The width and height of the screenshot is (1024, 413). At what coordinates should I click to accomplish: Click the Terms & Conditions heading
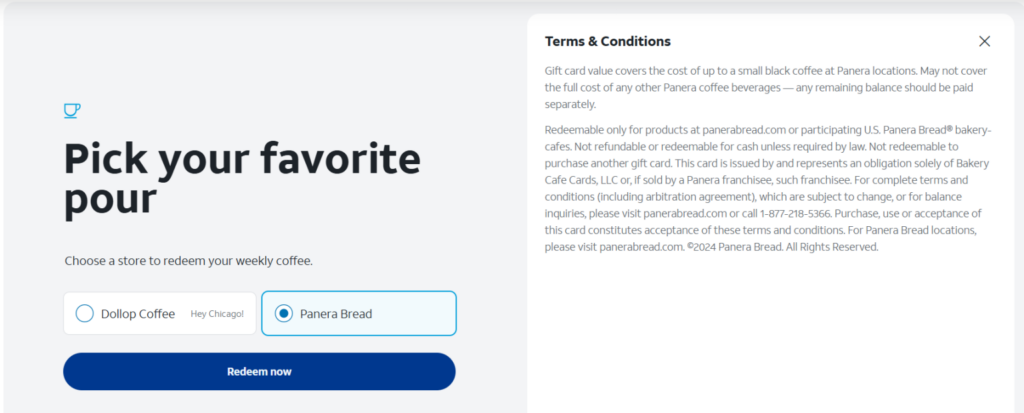coord(607,41)
